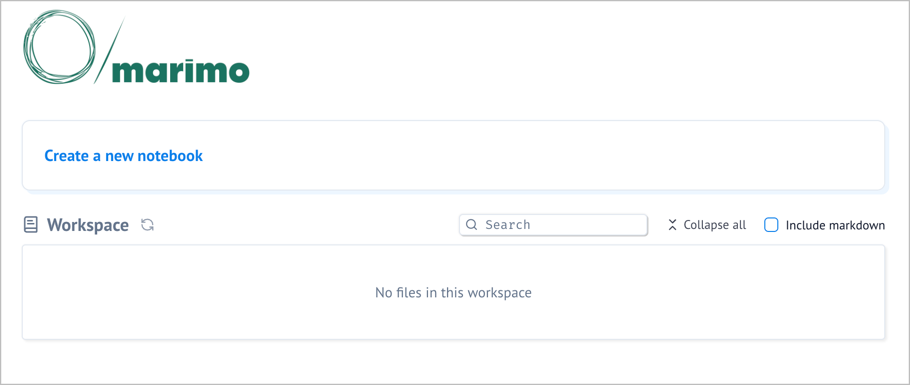The width and height of the screenshot is (910, 385).
Task: Focus the Search input field
Action: tap(553, 225)
